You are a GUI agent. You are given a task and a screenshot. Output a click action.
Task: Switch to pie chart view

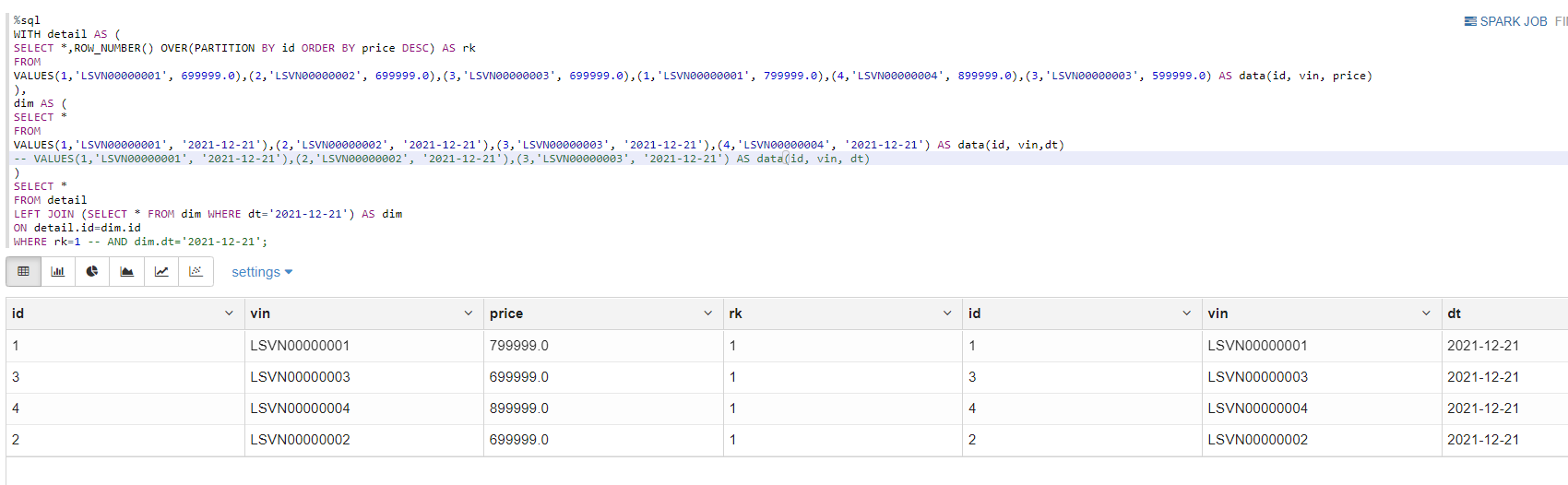click(x=92, y=271)
